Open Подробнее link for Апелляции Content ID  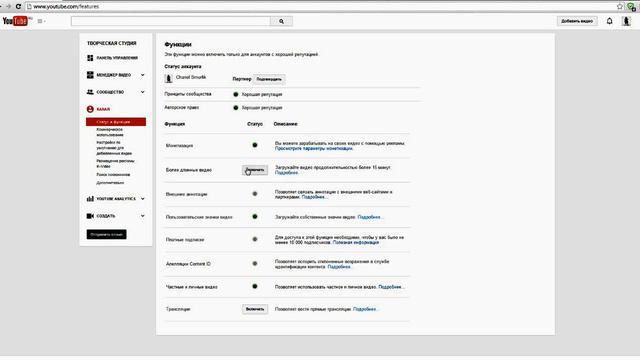[x=340, y=267]
